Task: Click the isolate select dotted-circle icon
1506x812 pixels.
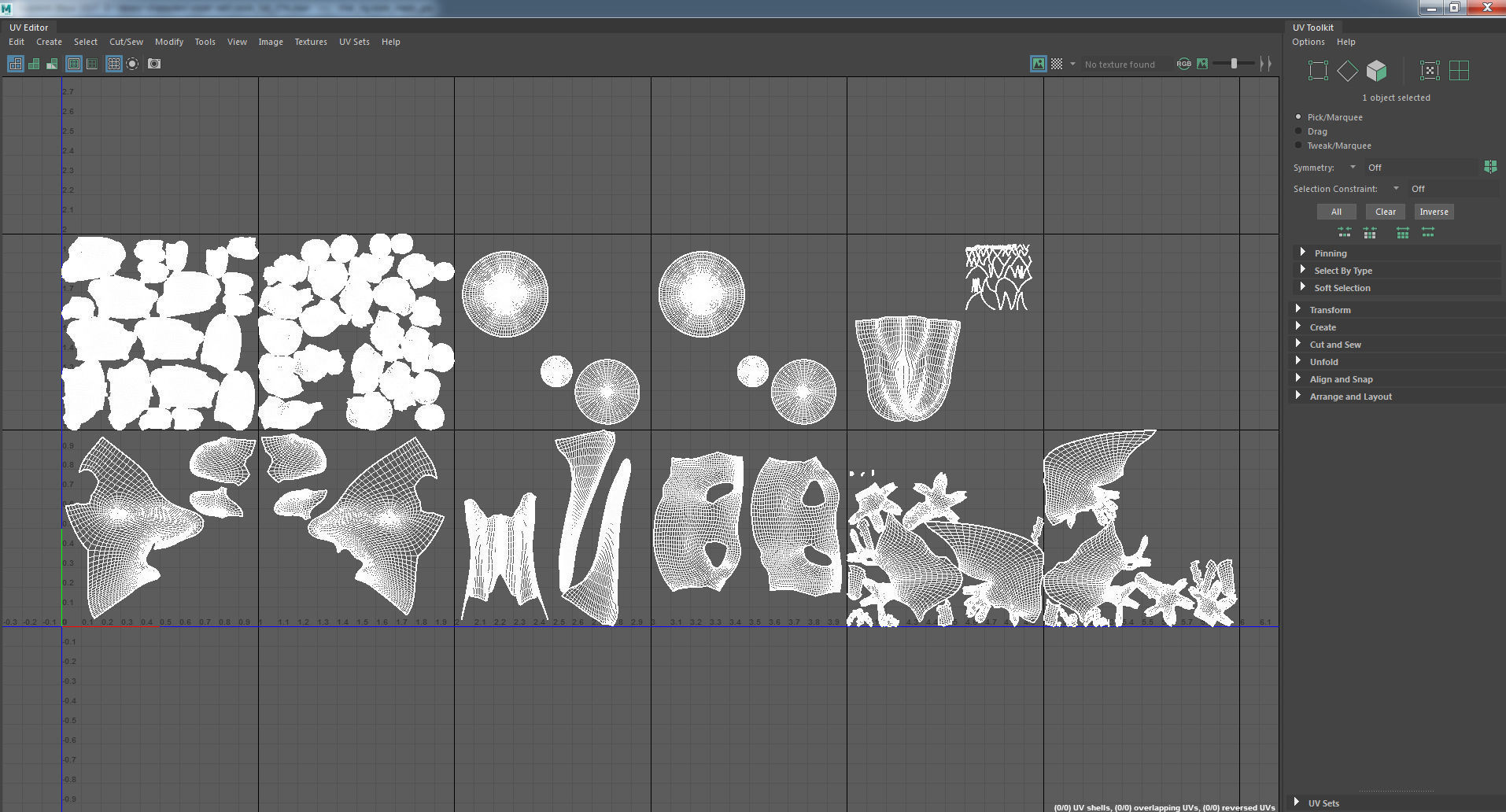Action: (132, 64)
